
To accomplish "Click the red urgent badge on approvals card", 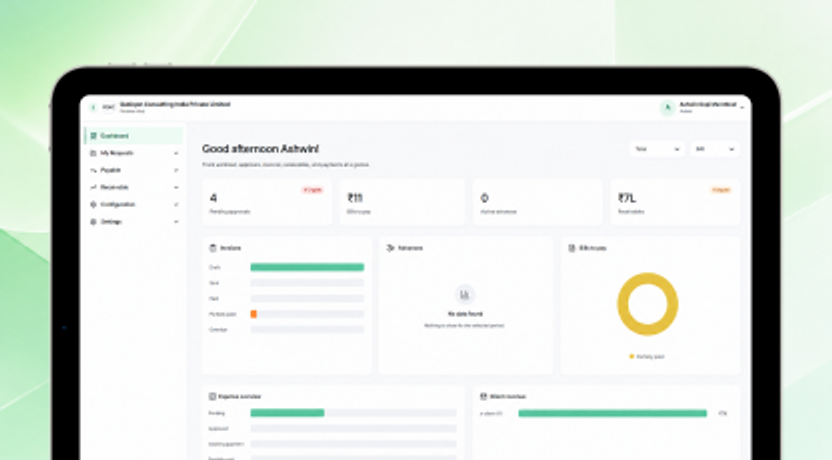I will point(313,190).
